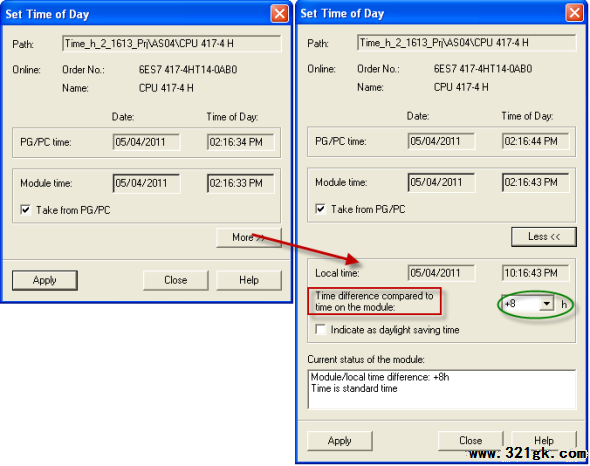Collapse dialog with the Less << button
Image resolution: width=590 pixels, height=466 pixels.
[544, 237]
